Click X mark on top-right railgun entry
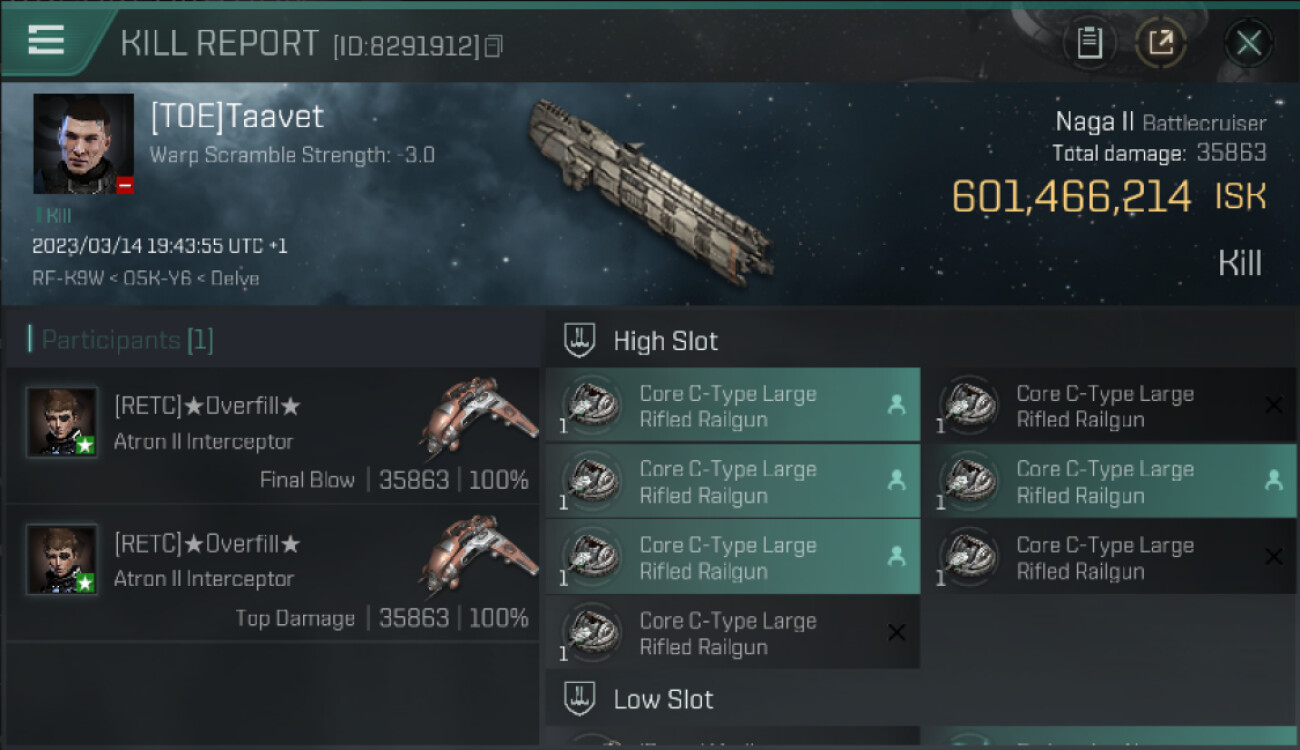Screen dimensions: 1300x750 [x=1273, y=405]
